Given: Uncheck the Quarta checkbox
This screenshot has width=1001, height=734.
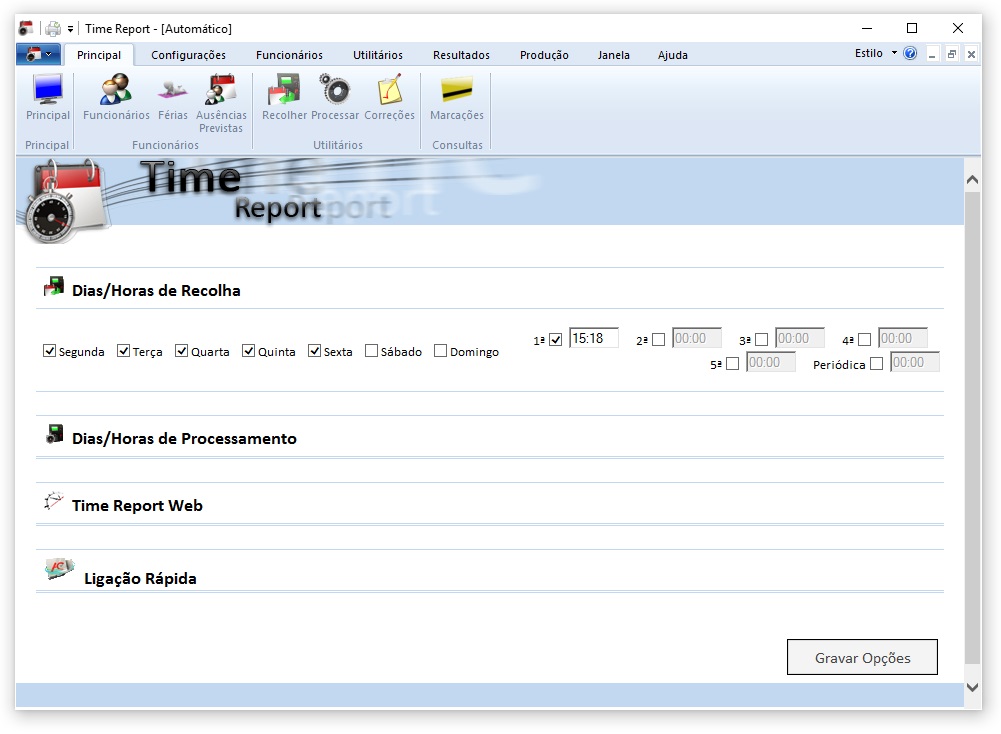Looking at the screenshot, I should tap(181, 351).
